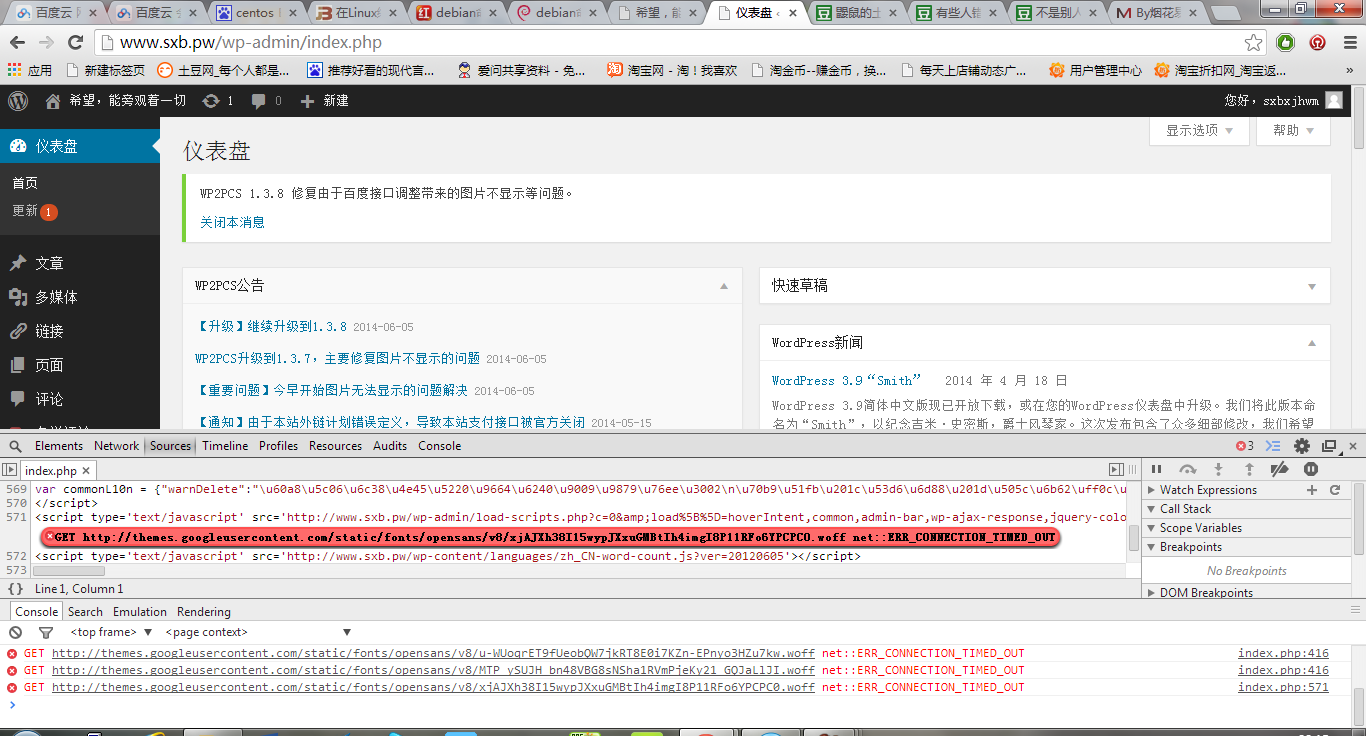This screenshot has height=736, width=1366.
Task: Open the 显示选项 screen options dropdown
Action: [x=1200, y=131]
